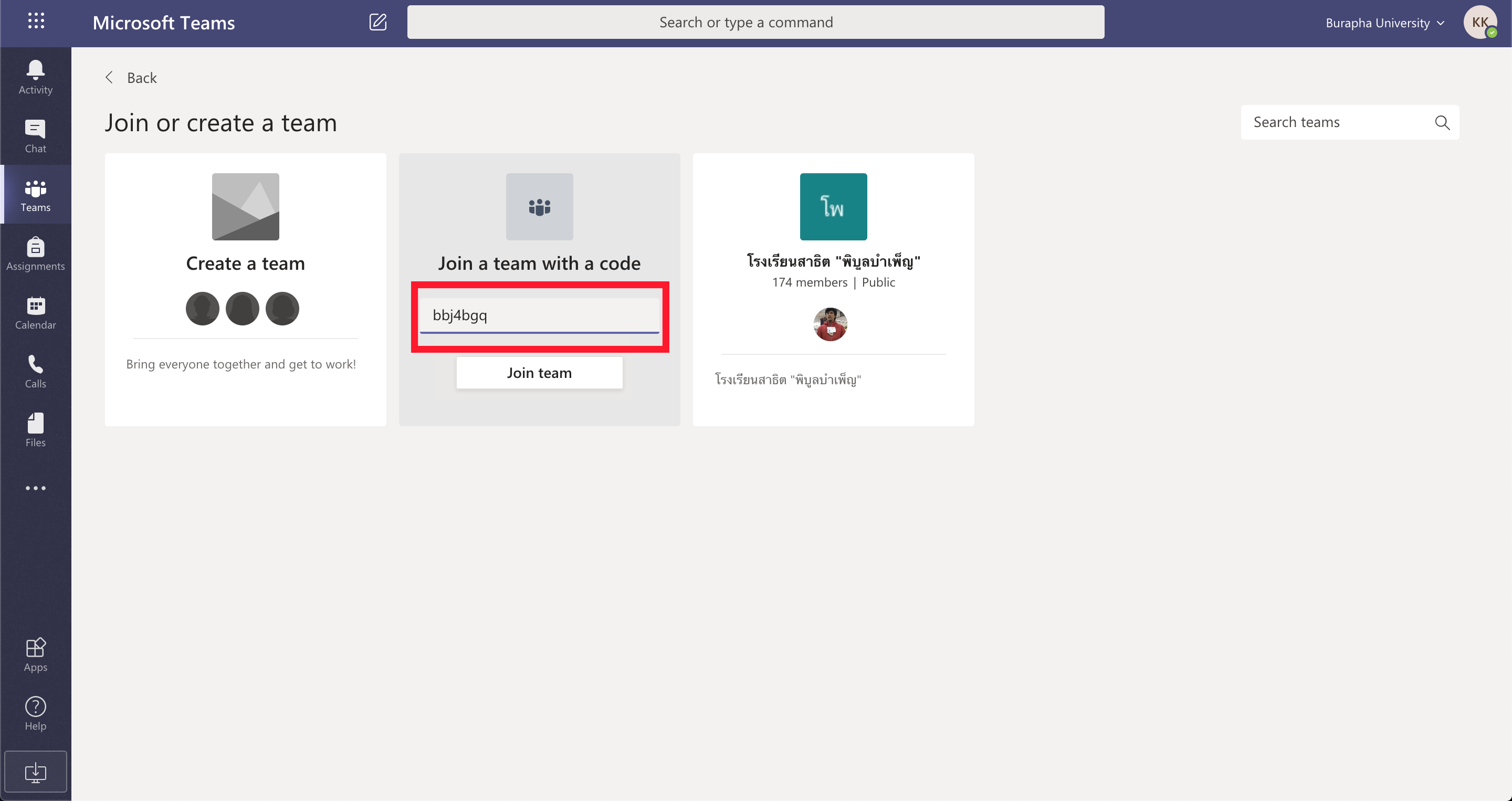
Task: Click the team description text under divider
Action: pyautogui.click(x=787, y=379)
